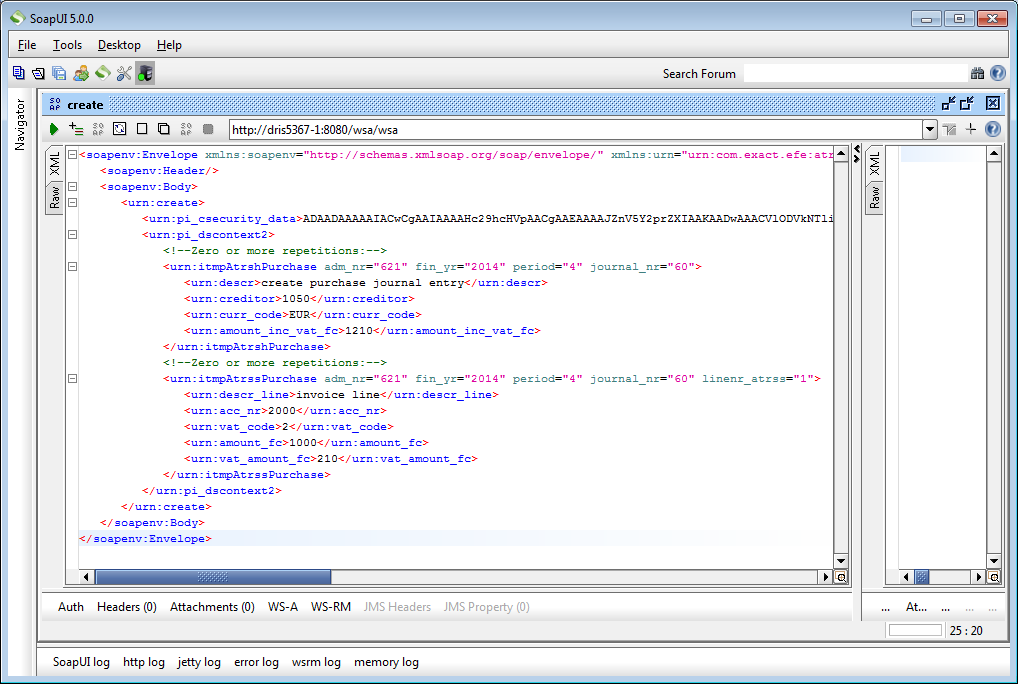Screen dimensions: 1018x684
Task: Collapse the request pane via left splitter arrow
Action: [856, 149]
